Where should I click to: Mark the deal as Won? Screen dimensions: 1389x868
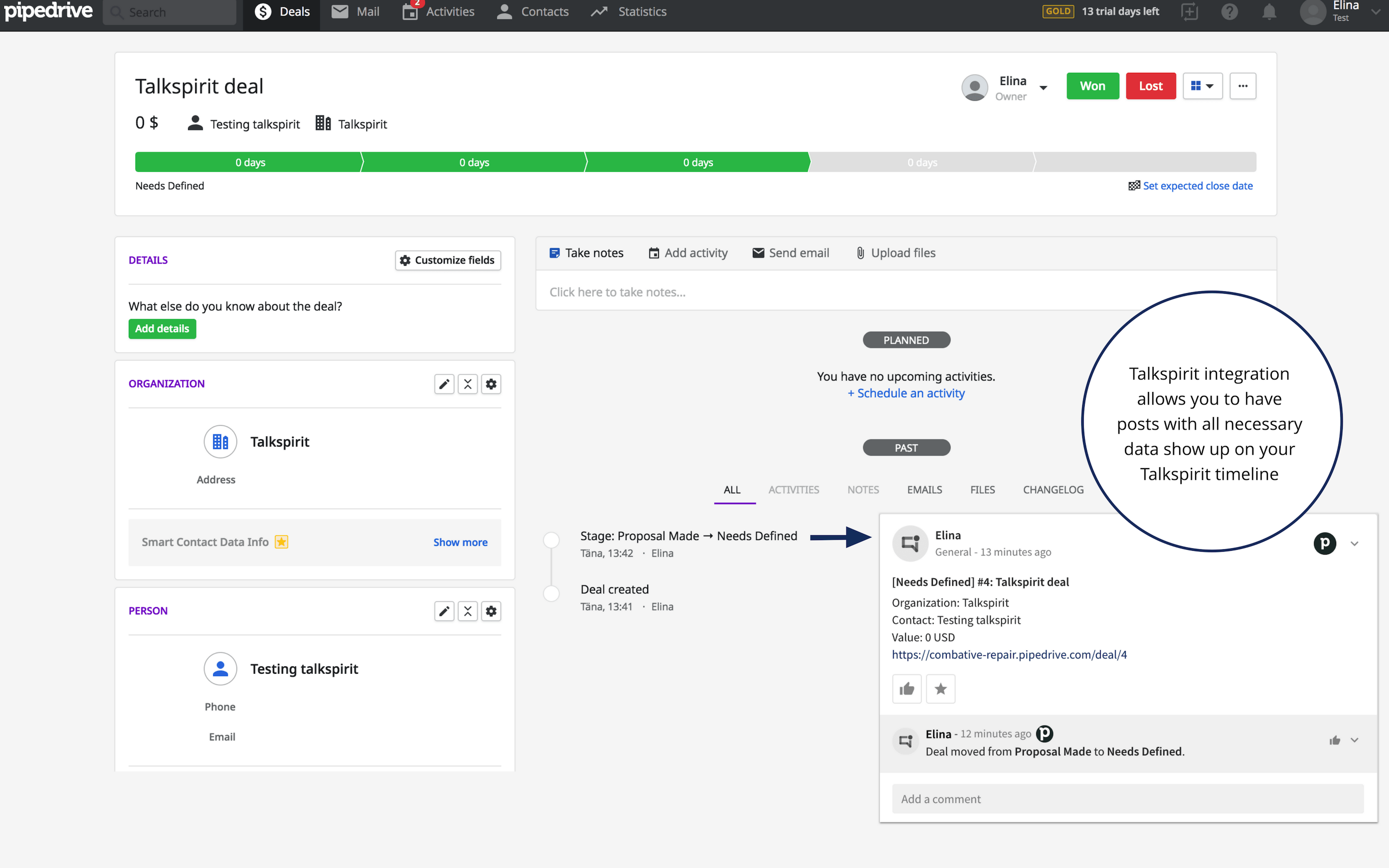tap(1092, 86)
